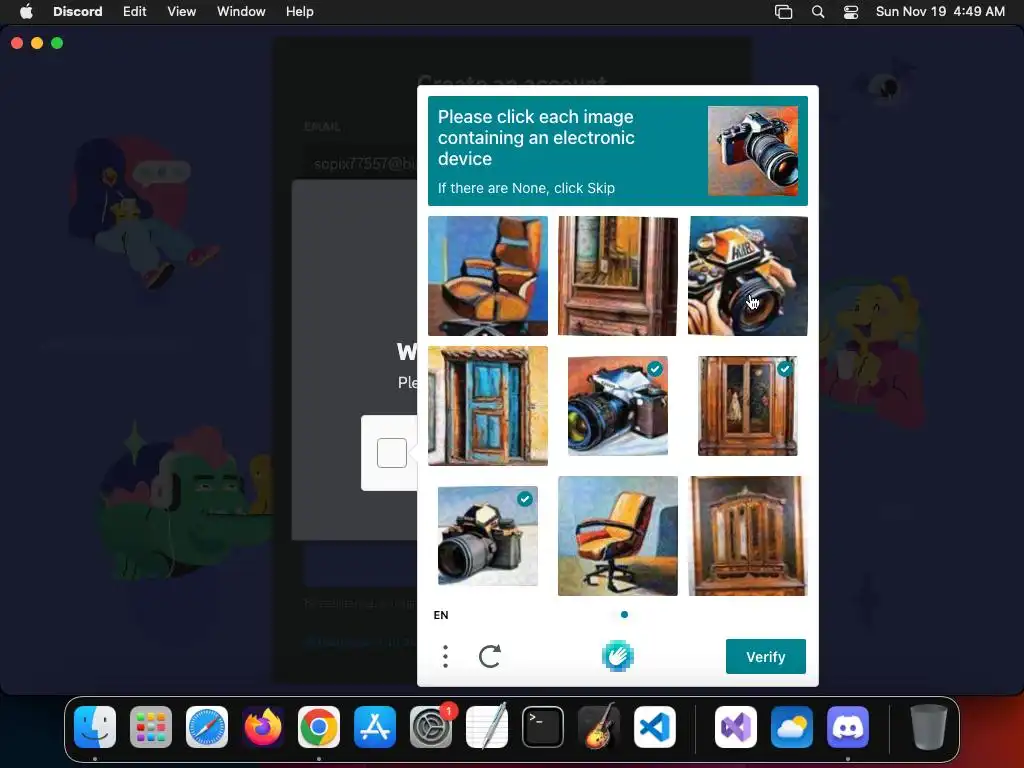Select the blue wooden door image
Image resolution: width=1024 pixels, height=768 pixels.
coord(488,406)
